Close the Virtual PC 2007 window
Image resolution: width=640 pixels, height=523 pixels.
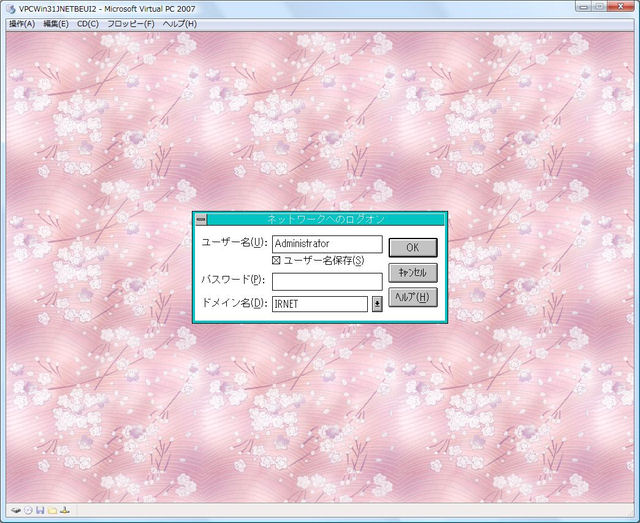[620, 7]
